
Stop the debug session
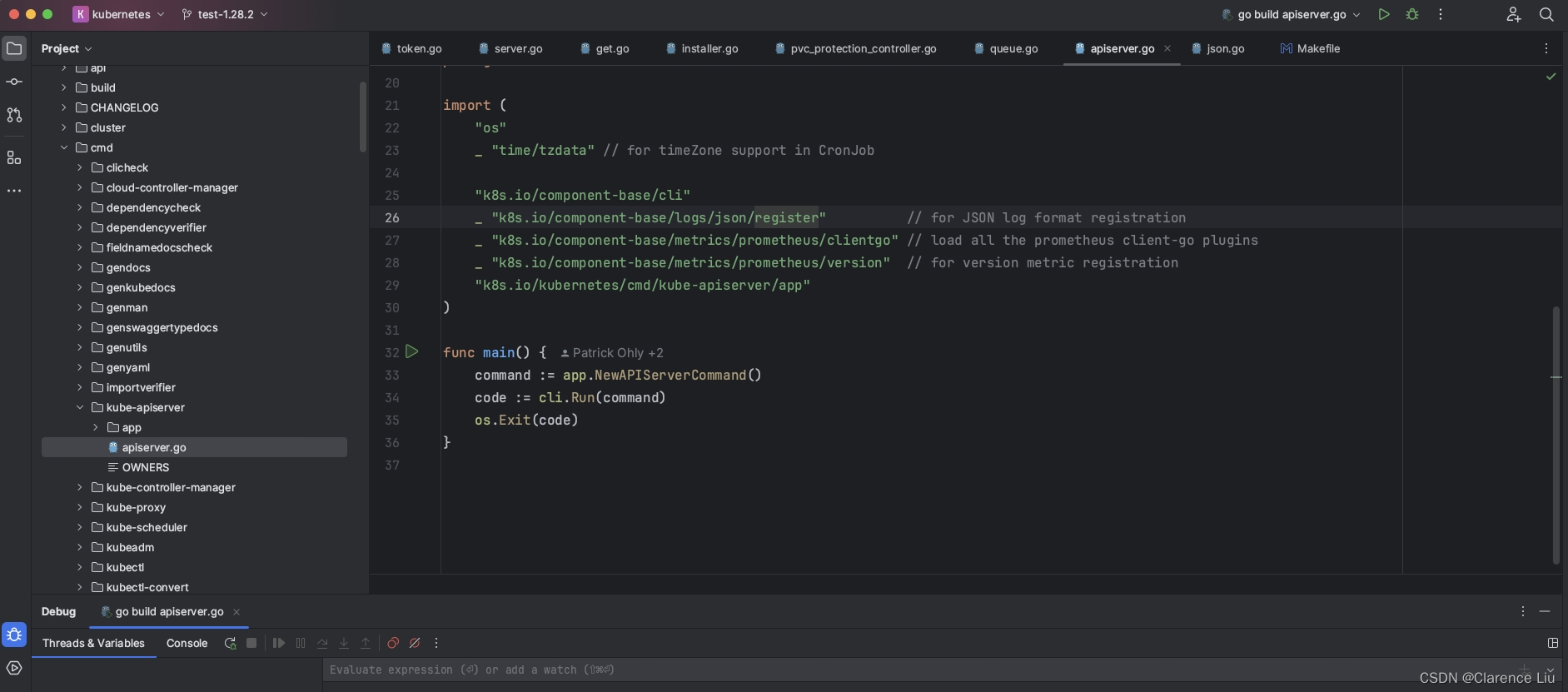(251, 643)
